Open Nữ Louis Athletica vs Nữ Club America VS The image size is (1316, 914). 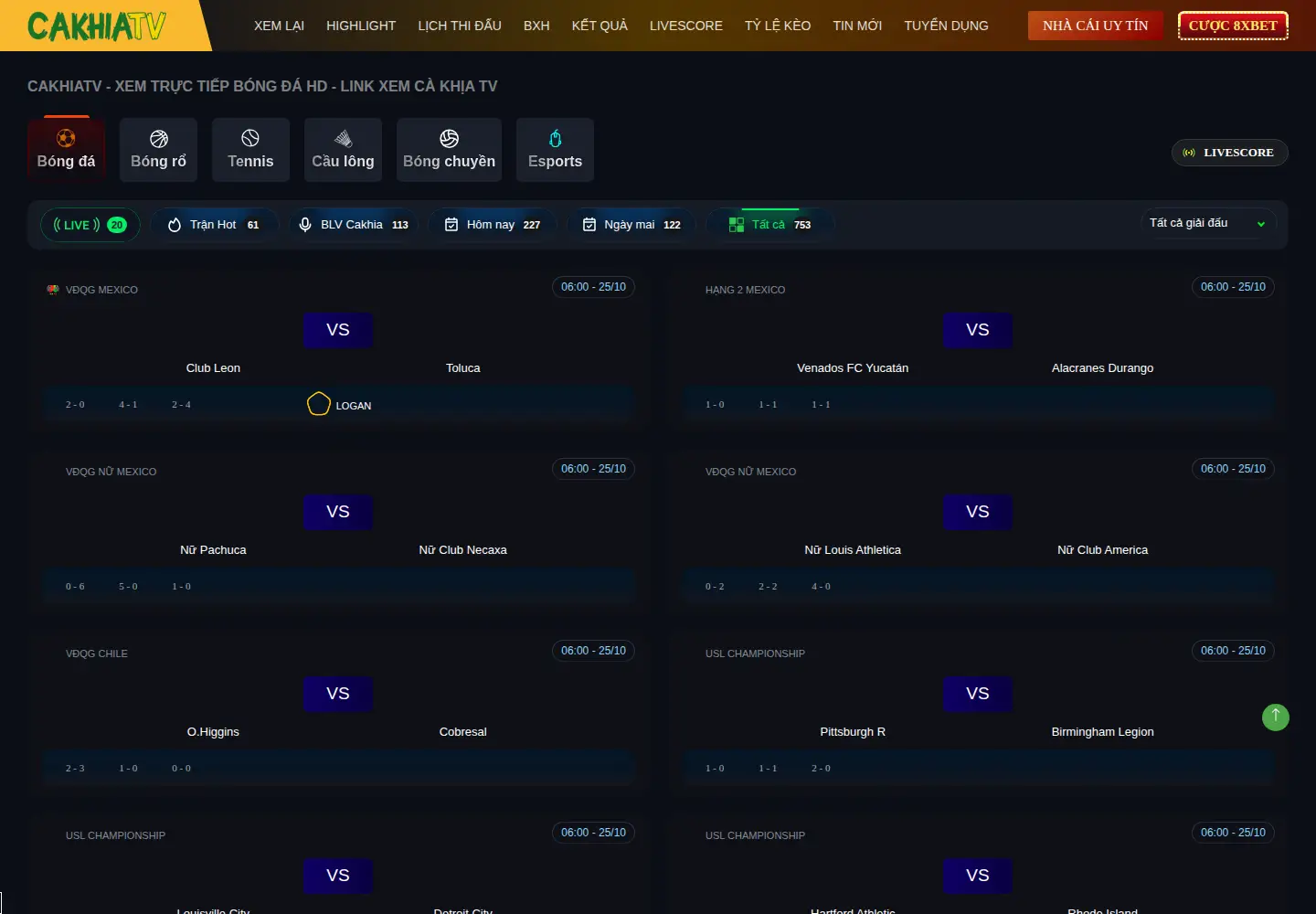point(978,512)
